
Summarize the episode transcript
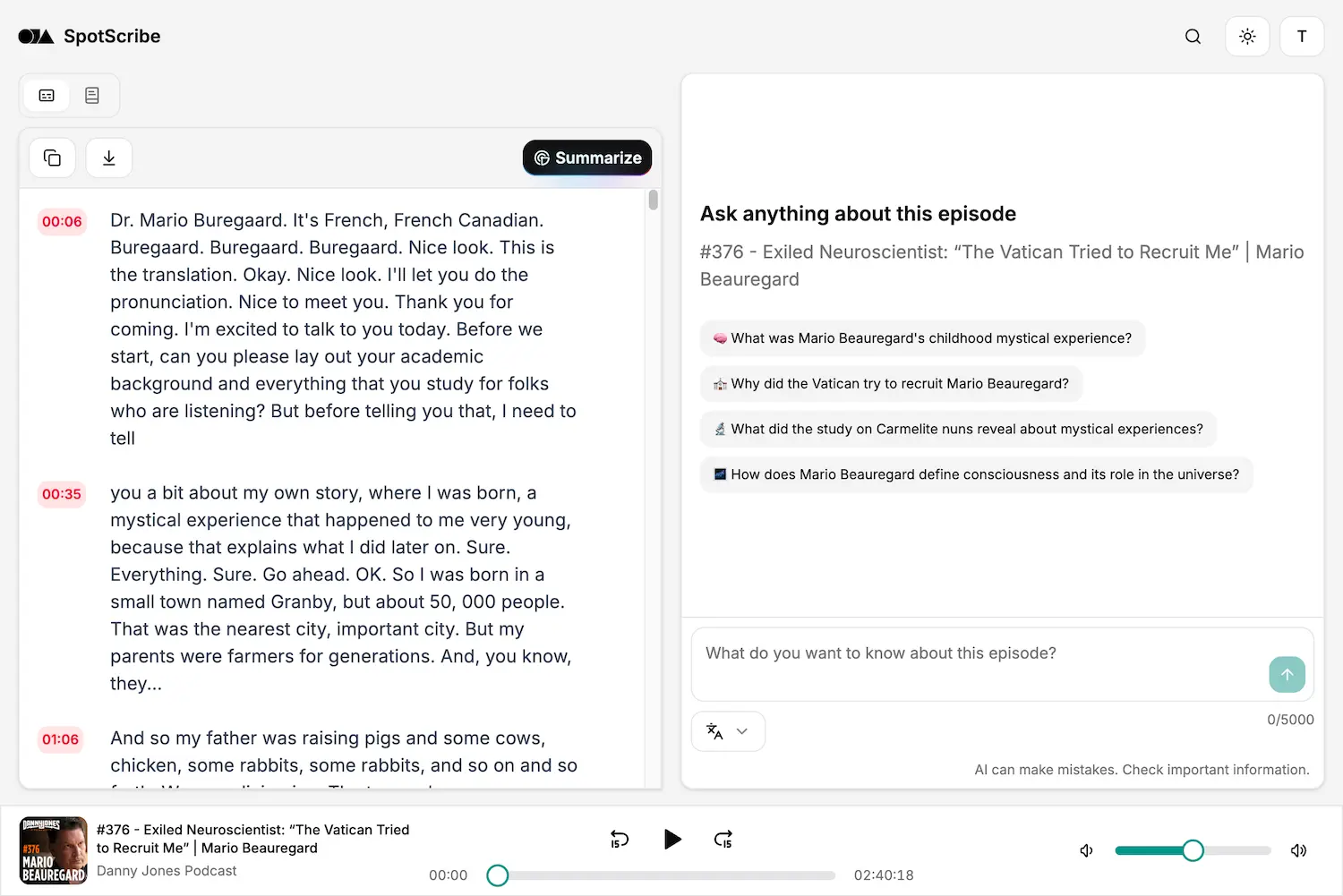tap(586, 158)
